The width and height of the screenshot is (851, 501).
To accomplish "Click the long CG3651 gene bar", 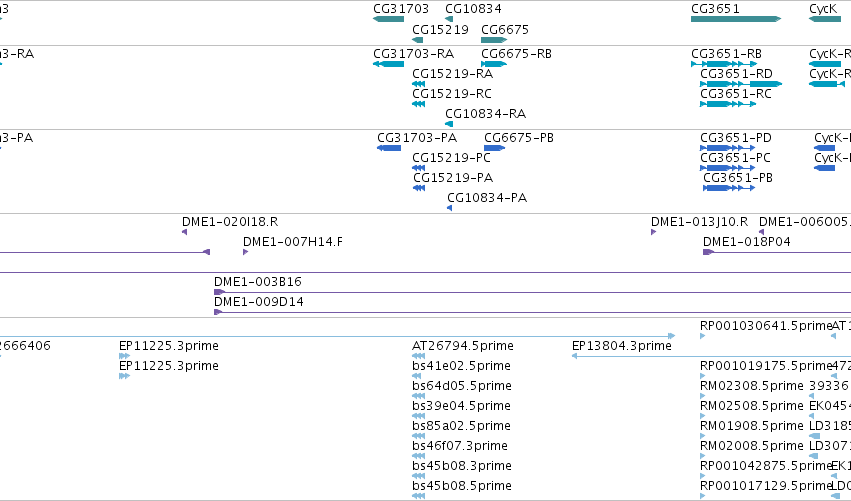I will point(736,19).
